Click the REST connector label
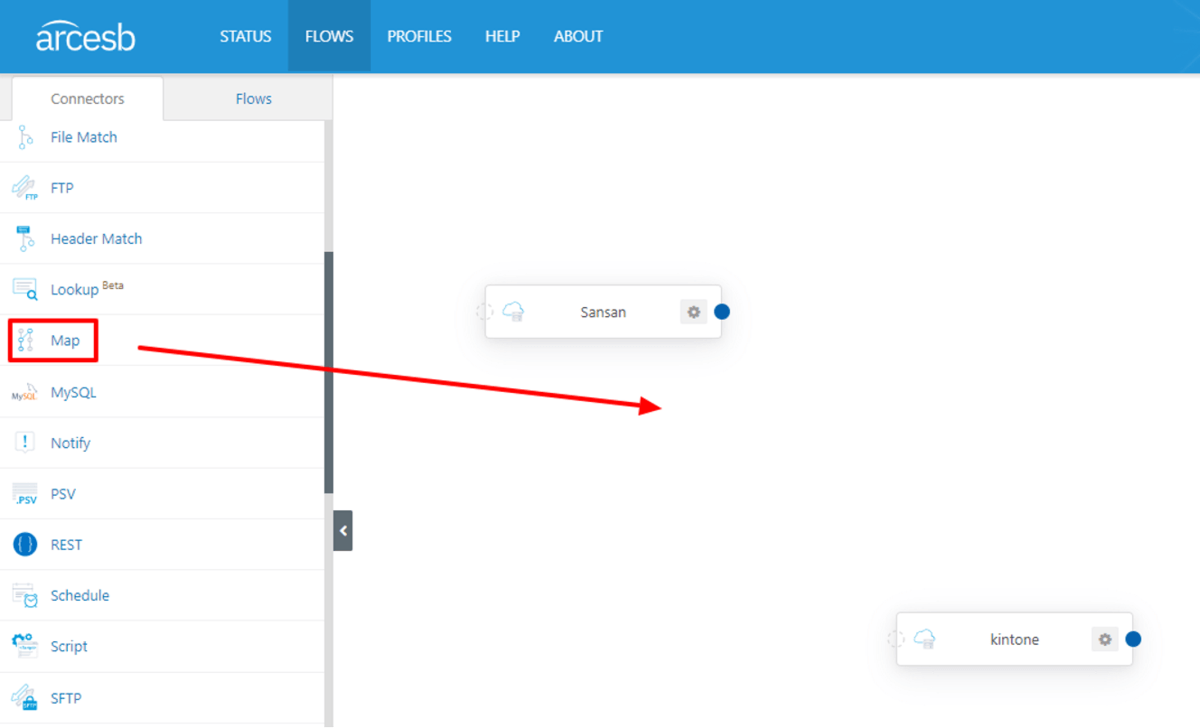 [x=66, y=545]
